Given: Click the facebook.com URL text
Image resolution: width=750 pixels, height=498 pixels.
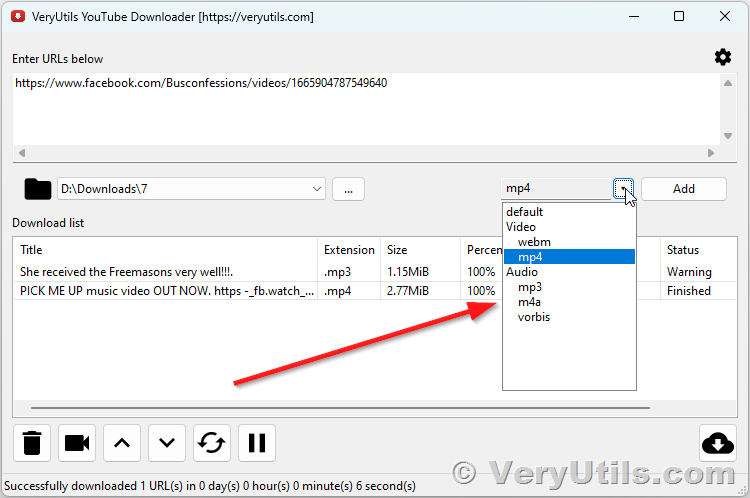Looking at the screenshot, I should (201, 83).
